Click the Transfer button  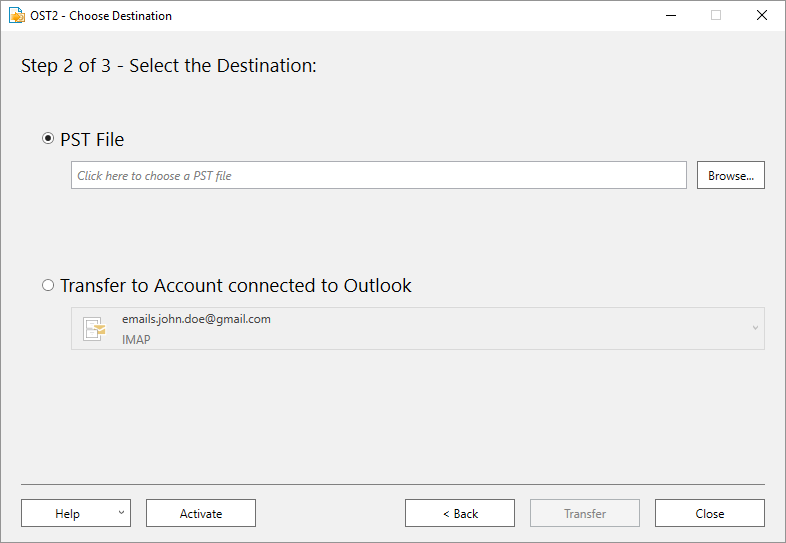pos(585,513)
